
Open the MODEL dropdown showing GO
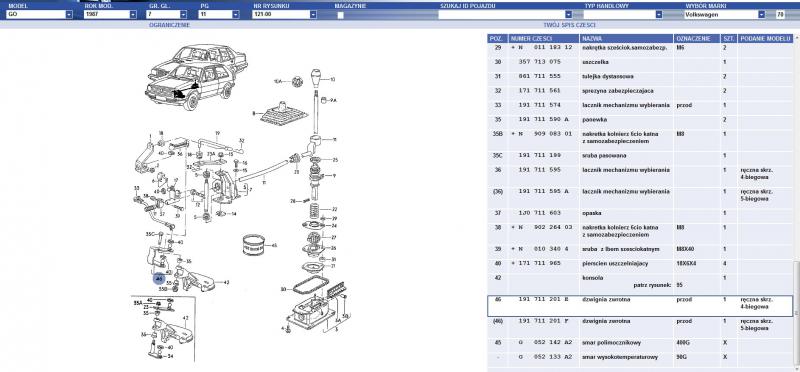click(x=39, y=15)
